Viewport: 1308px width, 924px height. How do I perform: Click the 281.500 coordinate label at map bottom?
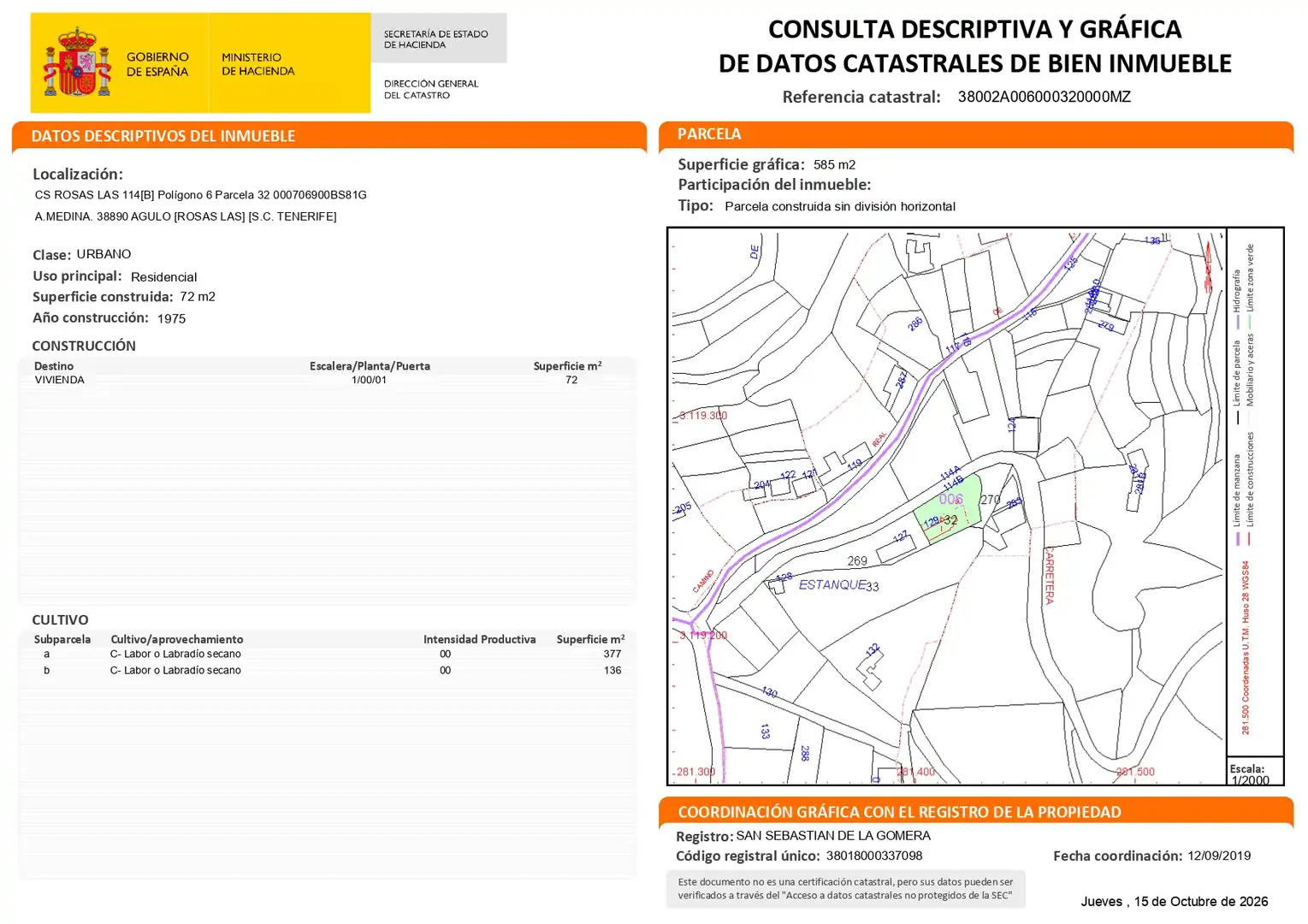1135,772
